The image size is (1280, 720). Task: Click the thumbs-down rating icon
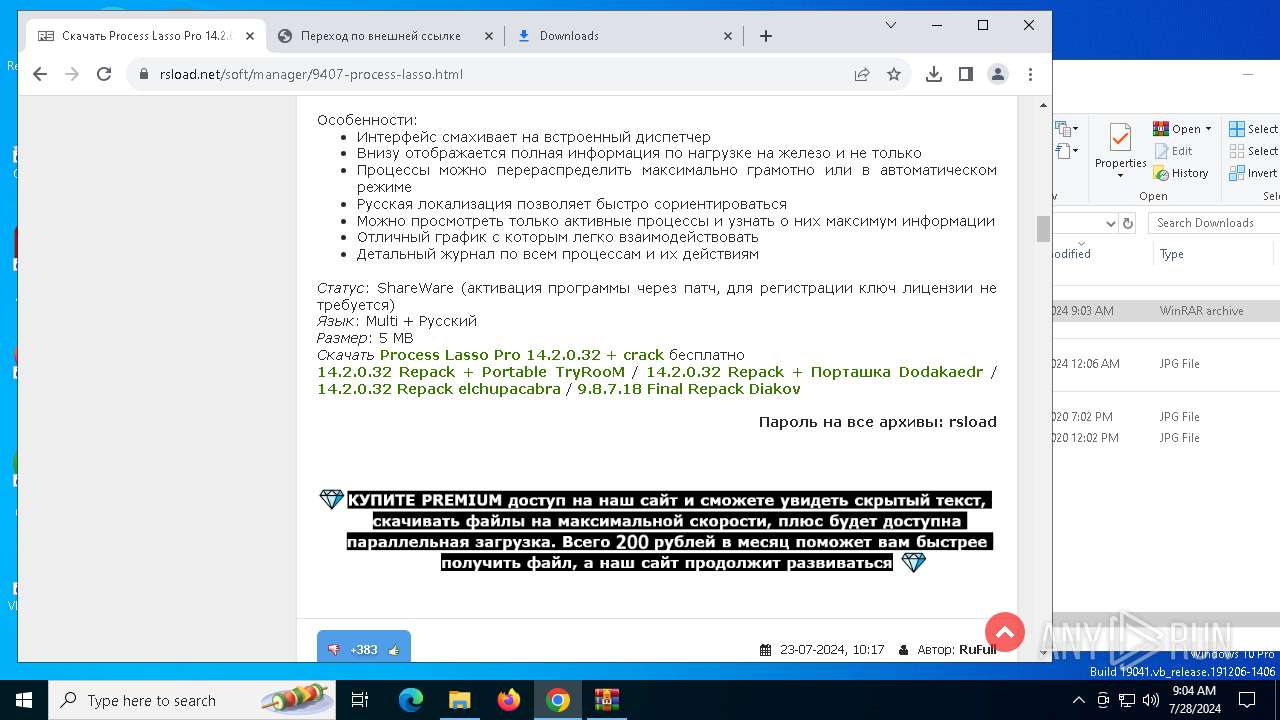(334, 650)
